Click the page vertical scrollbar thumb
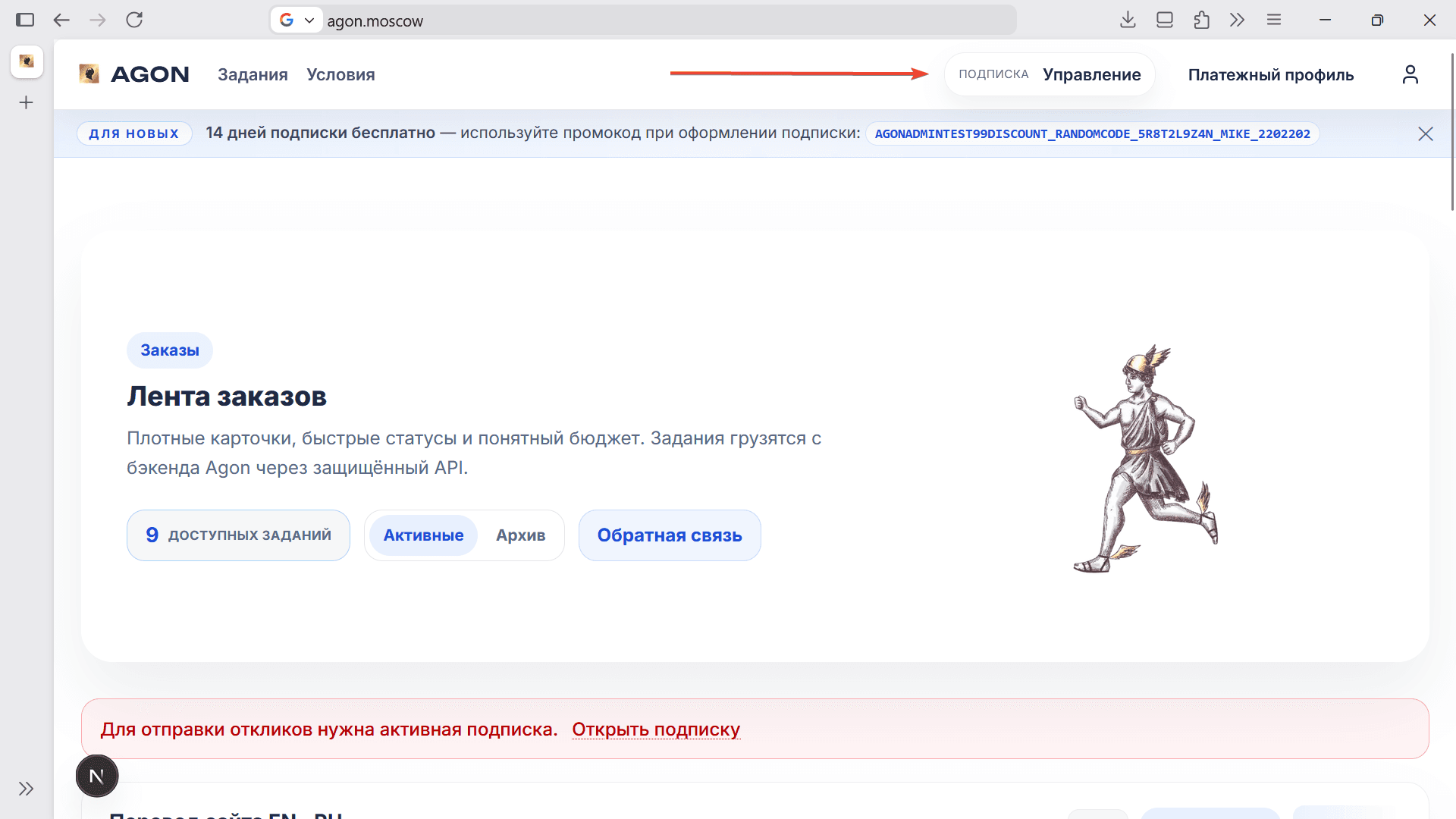 (1452, 131)
